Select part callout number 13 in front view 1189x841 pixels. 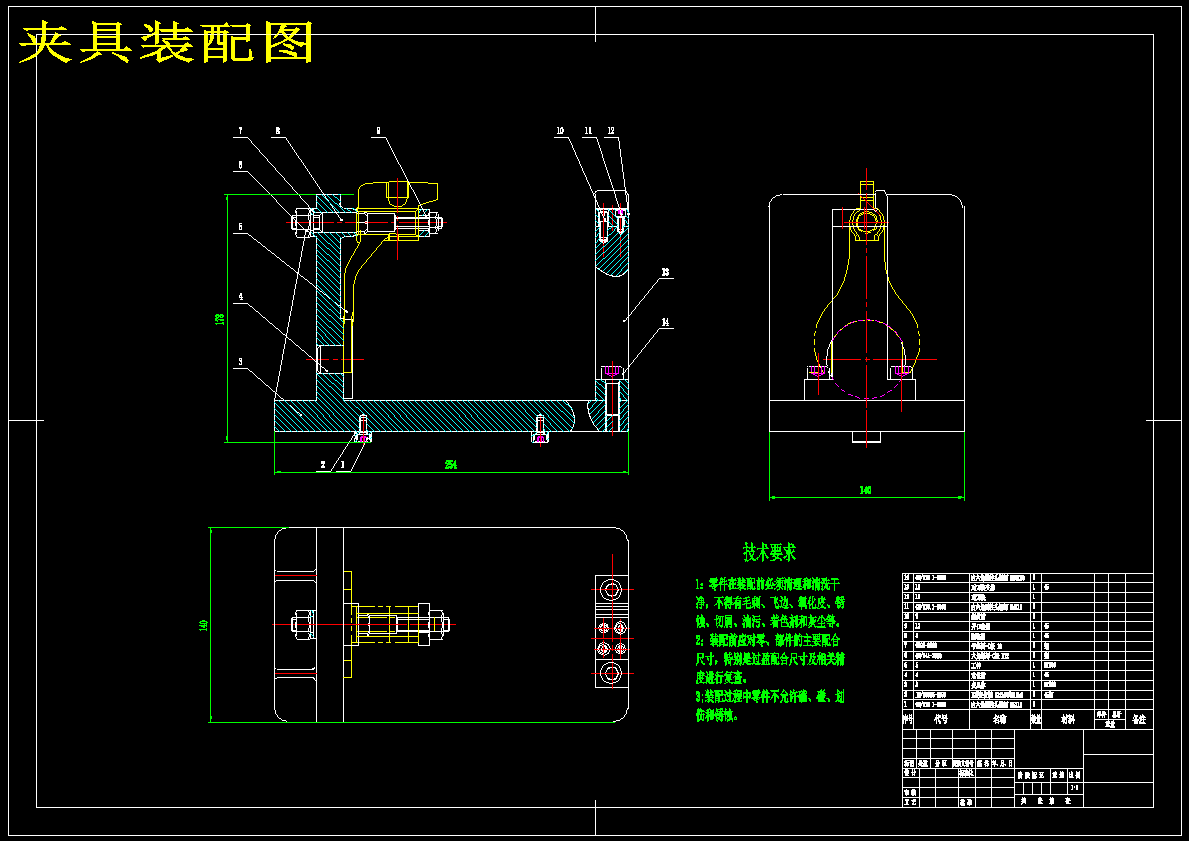[x=665, y=271]
